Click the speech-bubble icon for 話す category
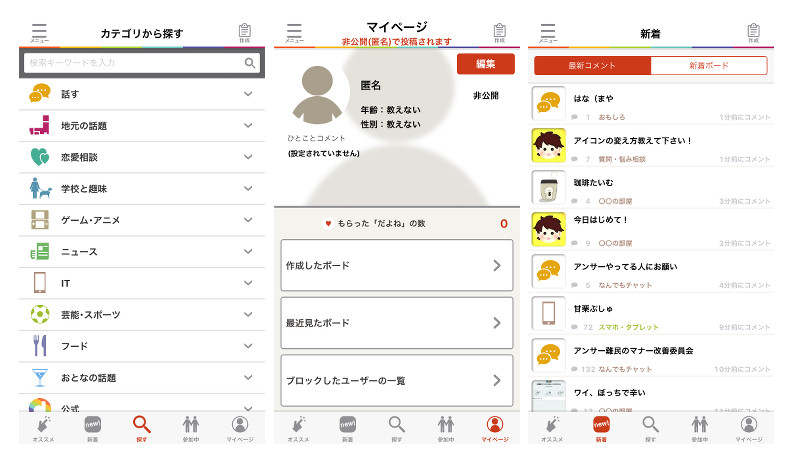800x459 pixels. pyautogui.click(x=40, y=93)
